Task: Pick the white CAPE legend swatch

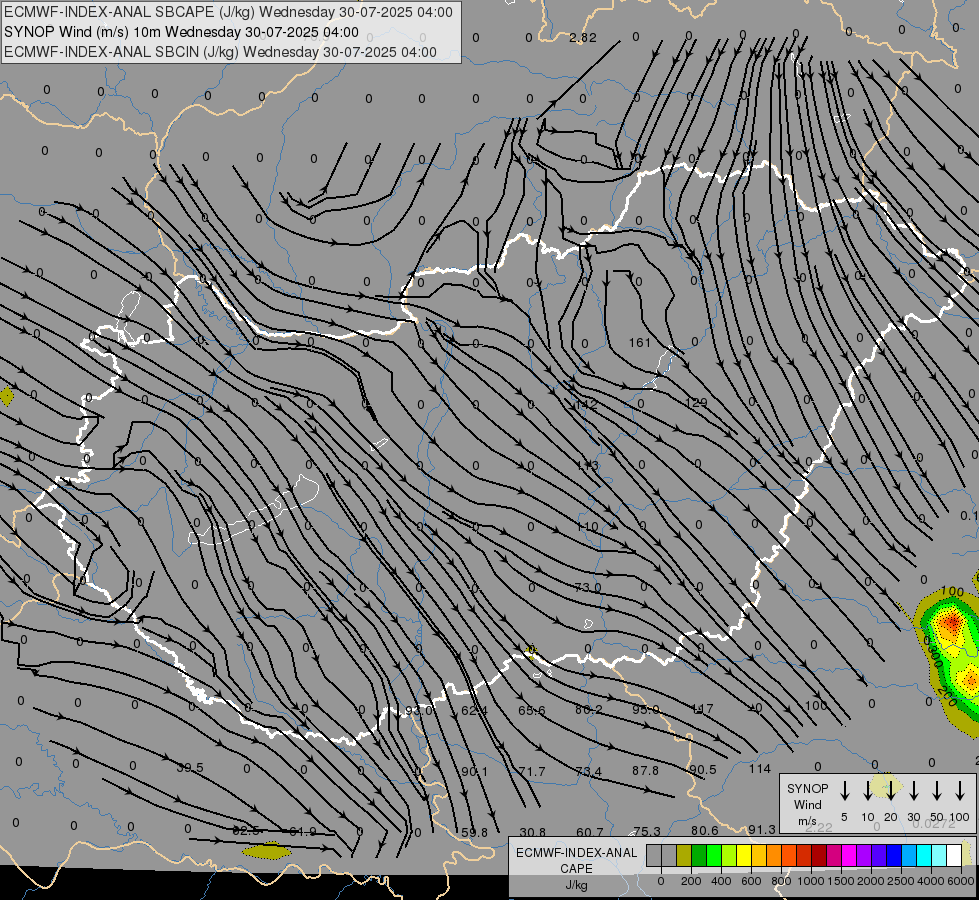Action: [953, 855]
